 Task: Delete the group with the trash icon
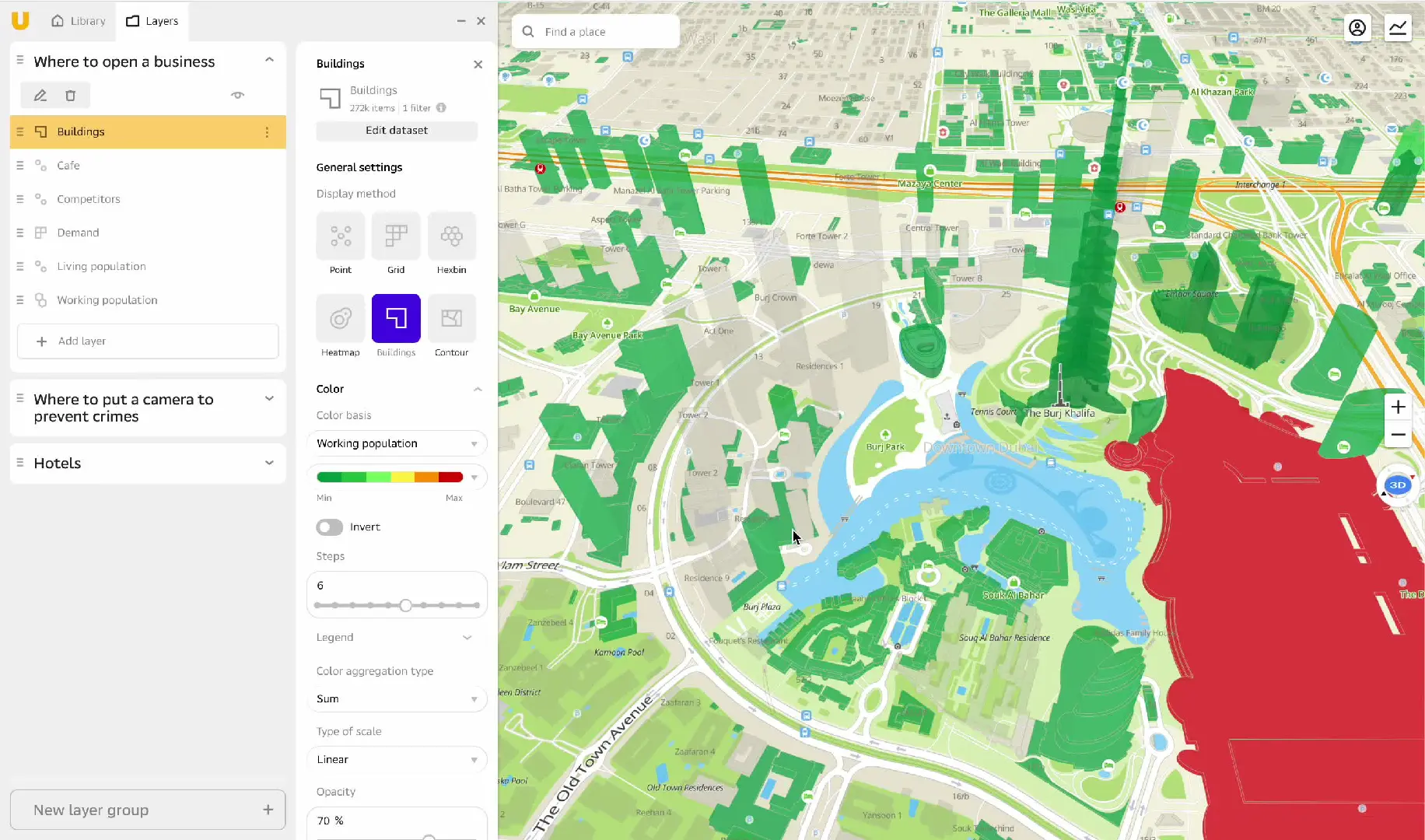(71, 96)
